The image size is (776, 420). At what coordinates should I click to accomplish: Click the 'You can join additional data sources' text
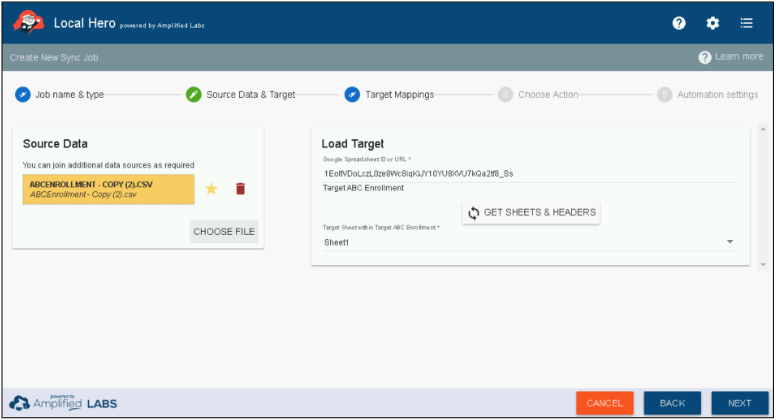pos(108,165)
